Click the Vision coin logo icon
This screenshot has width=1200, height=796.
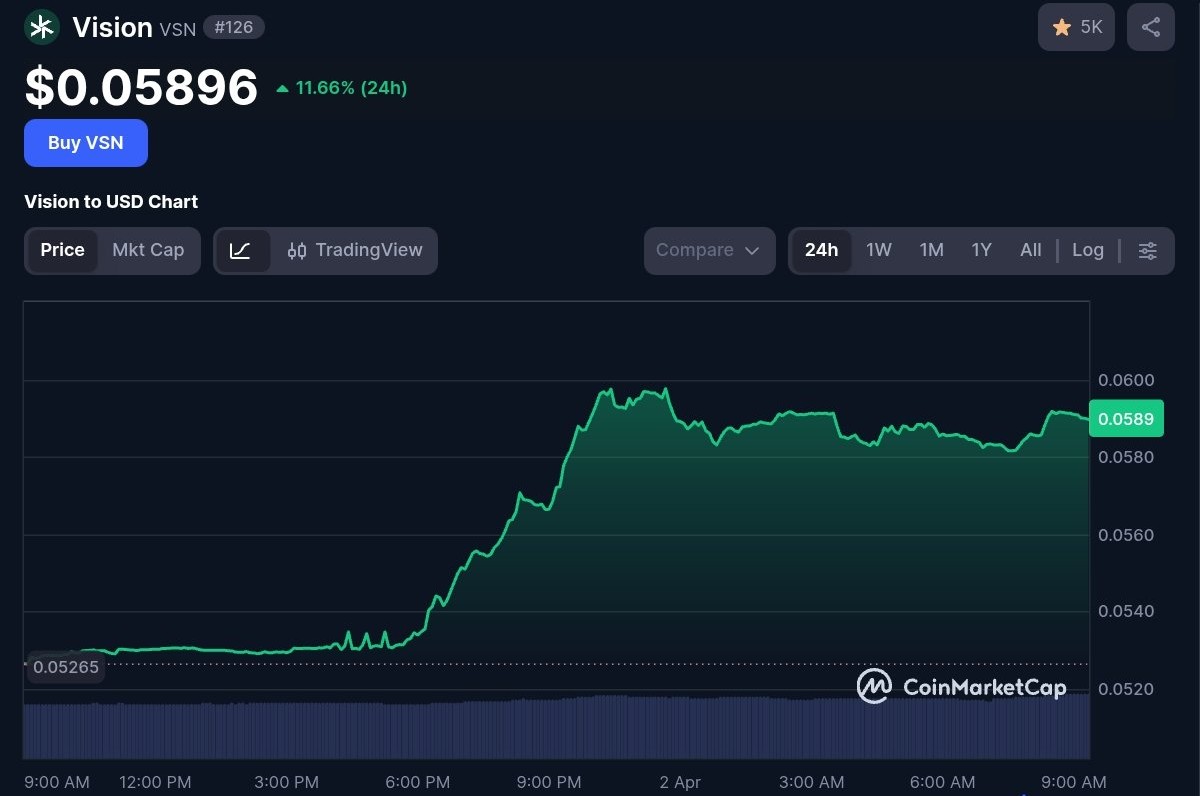[x=42, y=27]
